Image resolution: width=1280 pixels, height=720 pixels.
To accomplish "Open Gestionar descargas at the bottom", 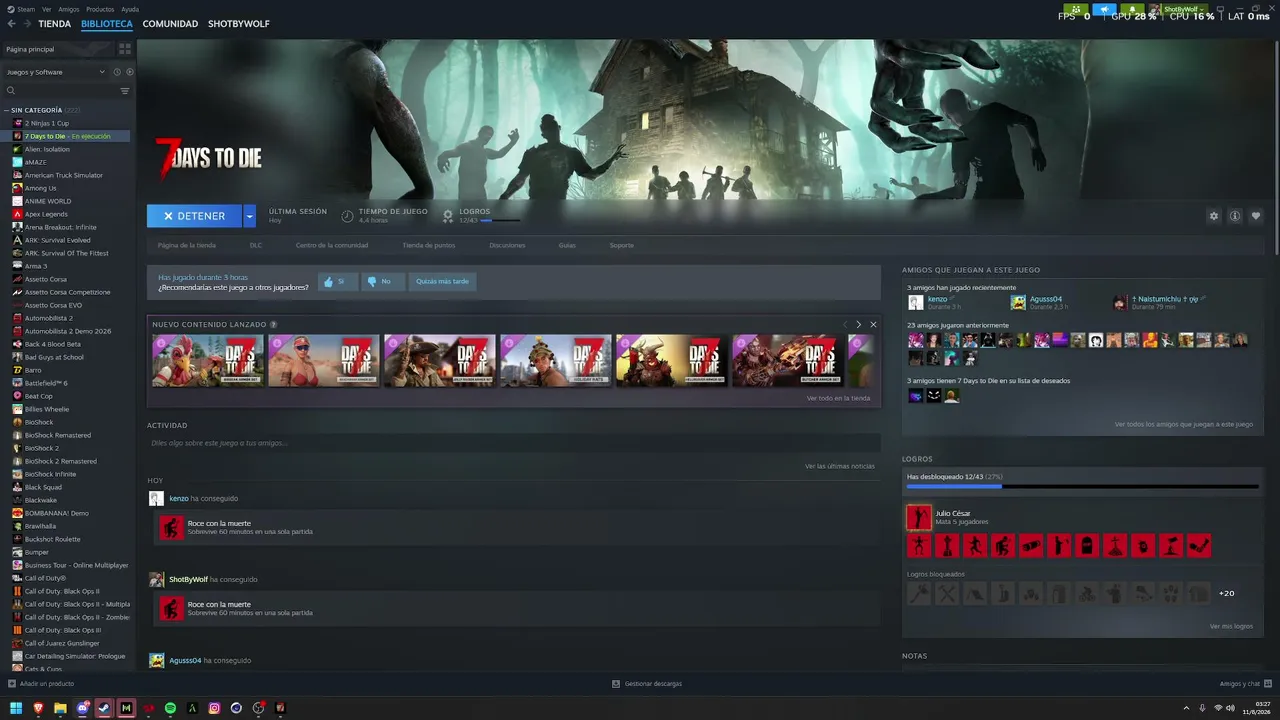I will pyautogui.click(x=647, y=684).
